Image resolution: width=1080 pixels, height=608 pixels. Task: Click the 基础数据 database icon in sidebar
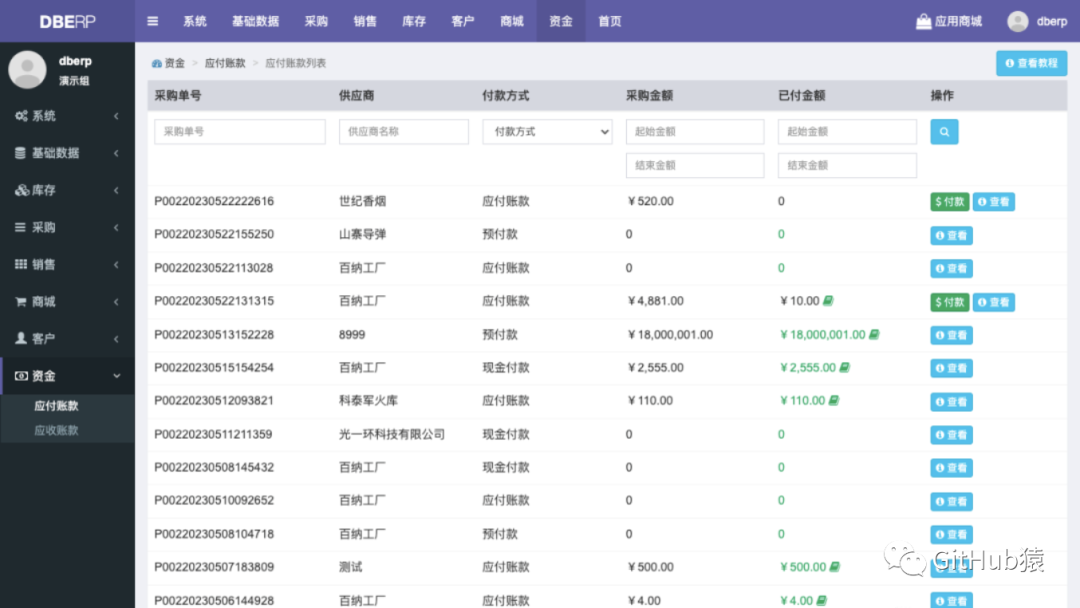click(x=21, y=153)
